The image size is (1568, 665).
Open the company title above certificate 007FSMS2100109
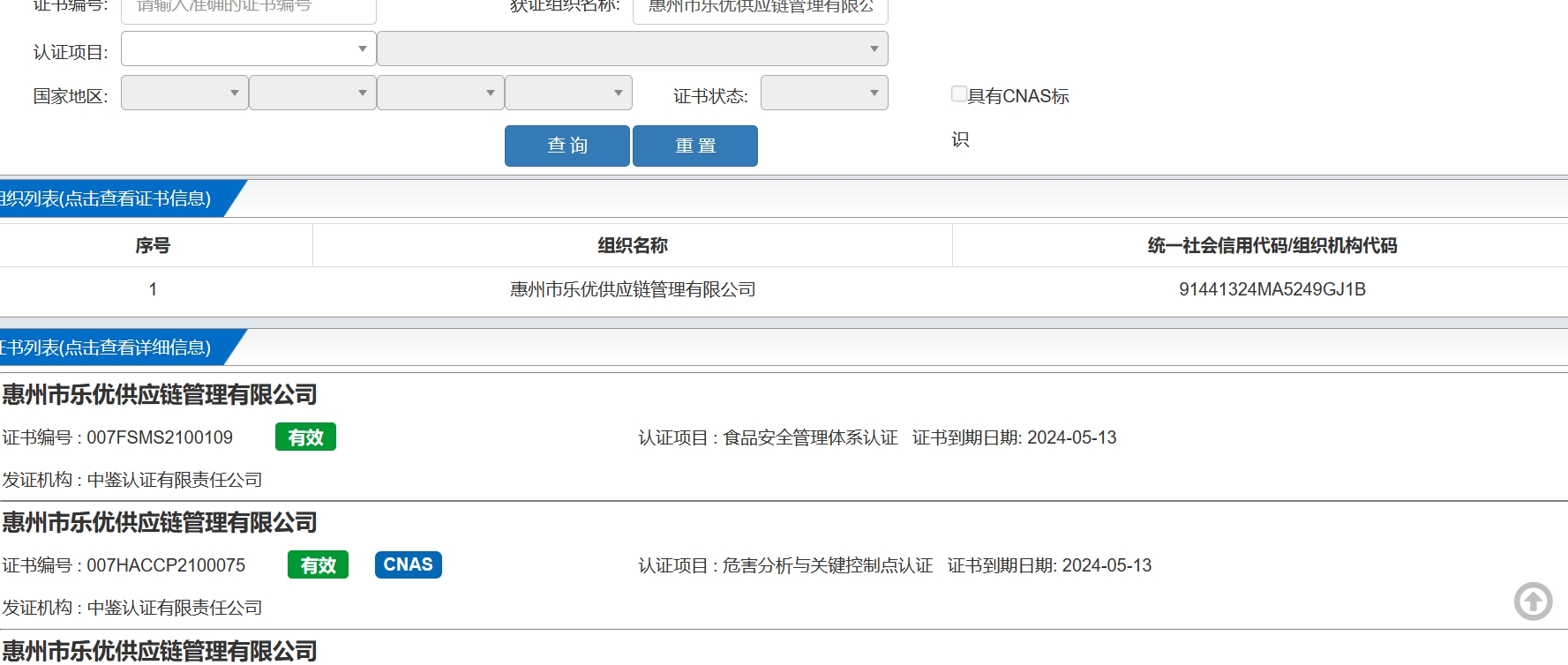click(x=160, y=394)
